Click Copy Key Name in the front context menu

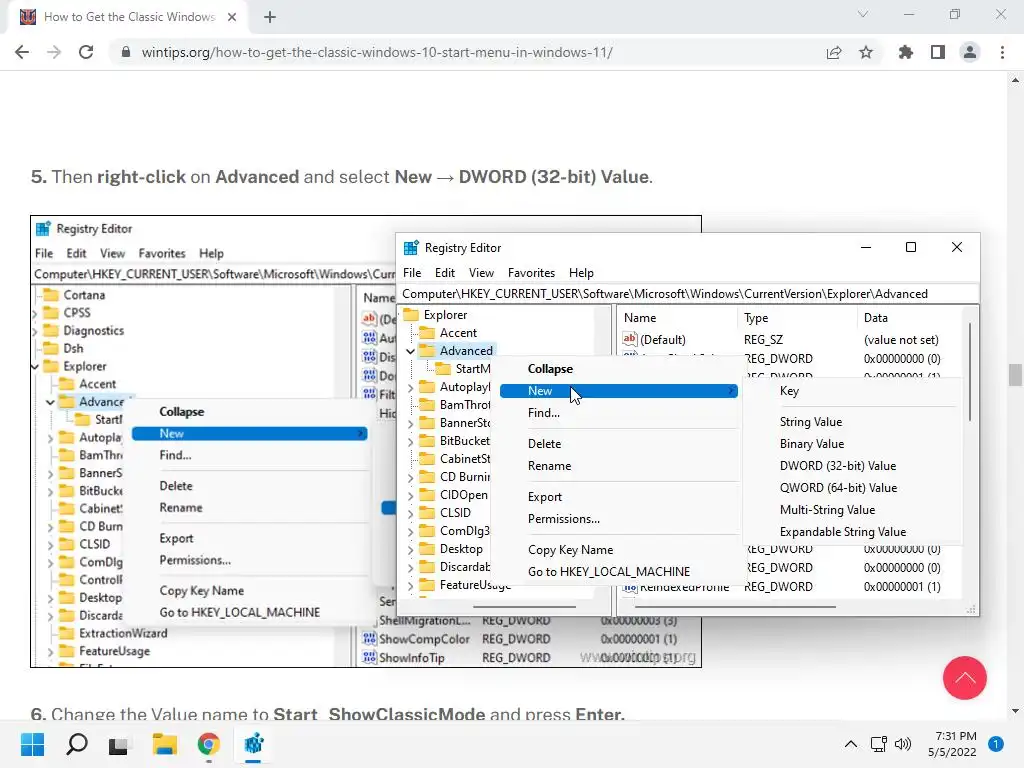[570, 550]
